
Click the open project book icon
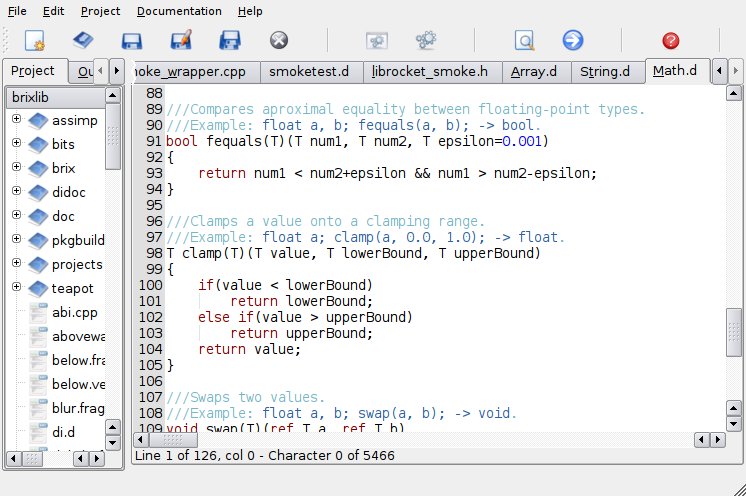click(83, 41)
